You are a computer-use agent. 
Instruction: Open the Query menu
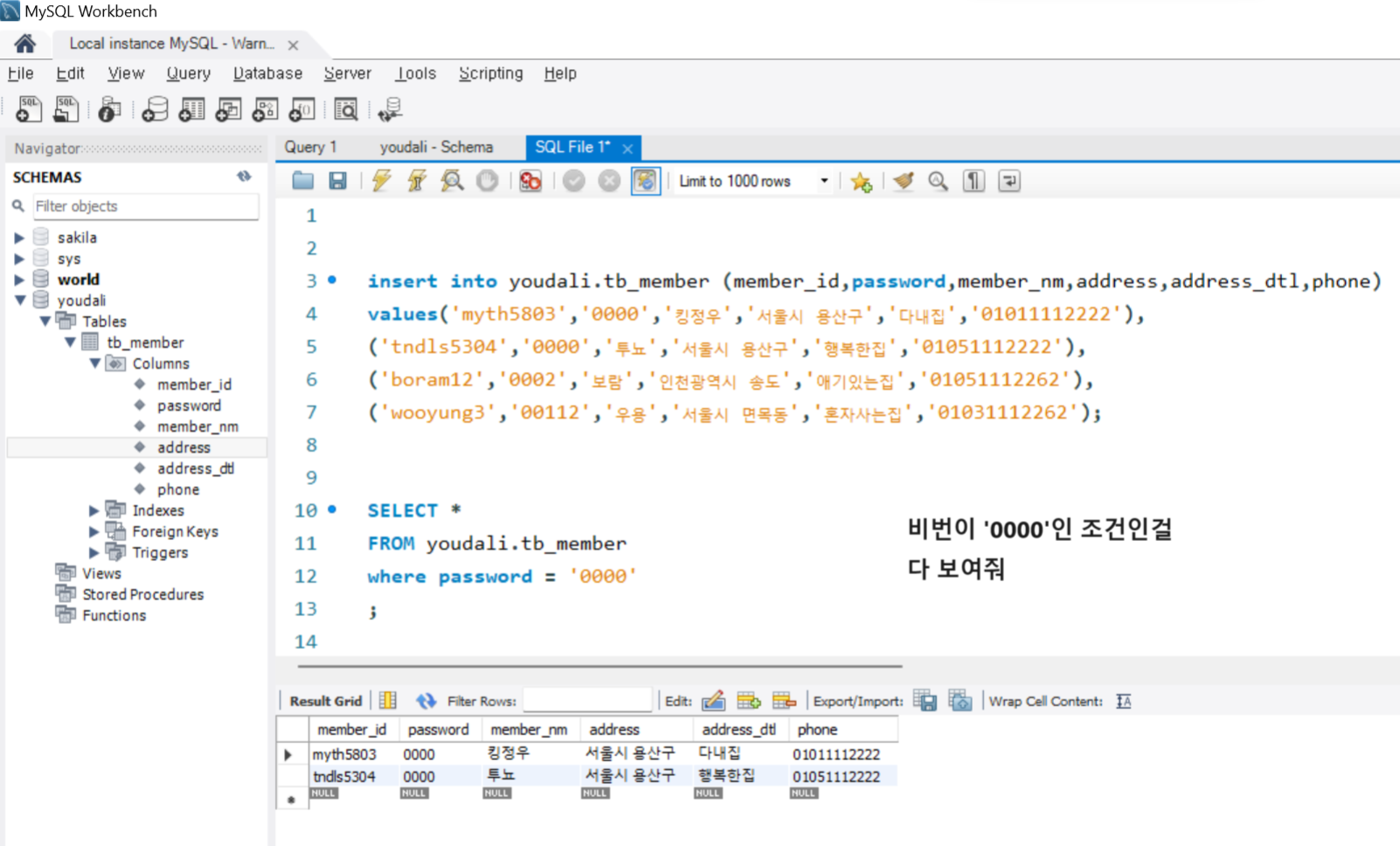189,73
